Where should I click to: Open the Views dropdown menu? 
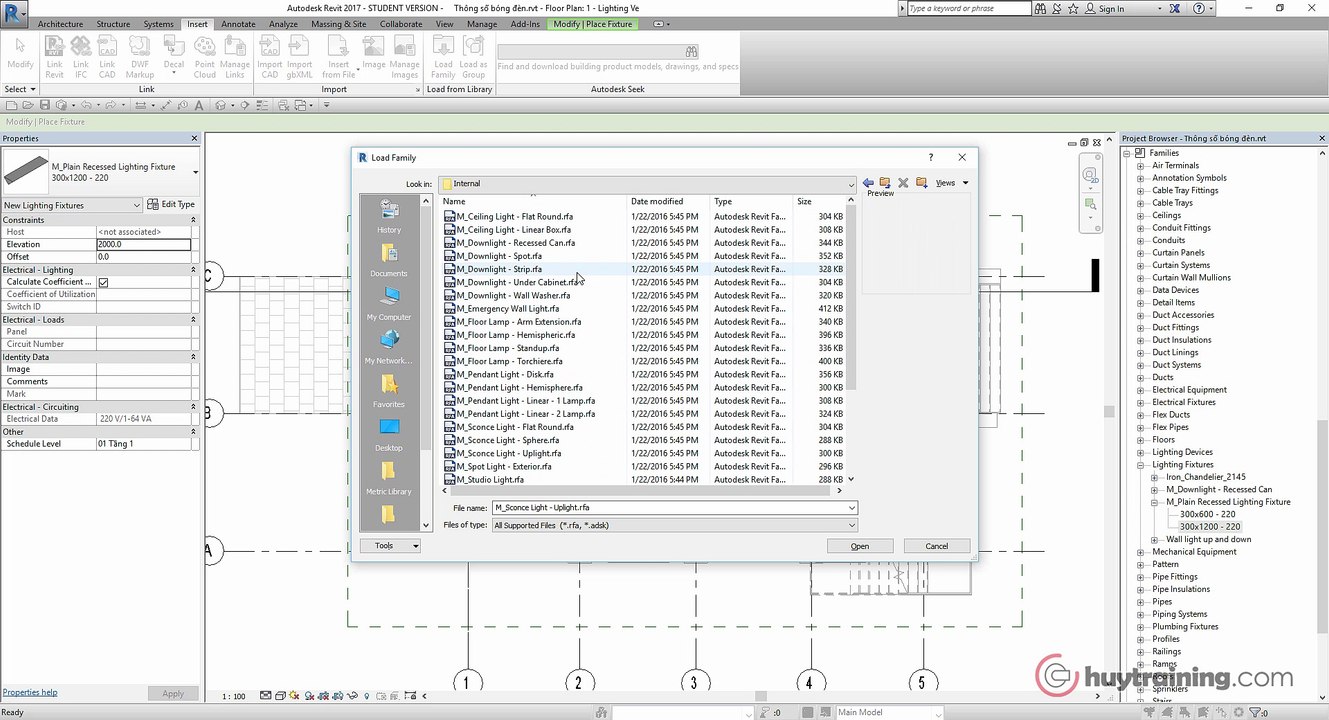952,183
